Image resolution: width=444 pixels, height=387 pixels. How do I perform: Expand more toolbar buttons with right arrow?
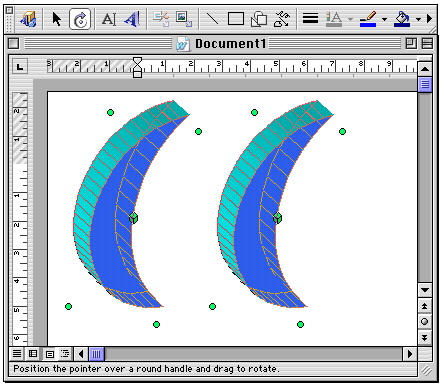[430, 19]
